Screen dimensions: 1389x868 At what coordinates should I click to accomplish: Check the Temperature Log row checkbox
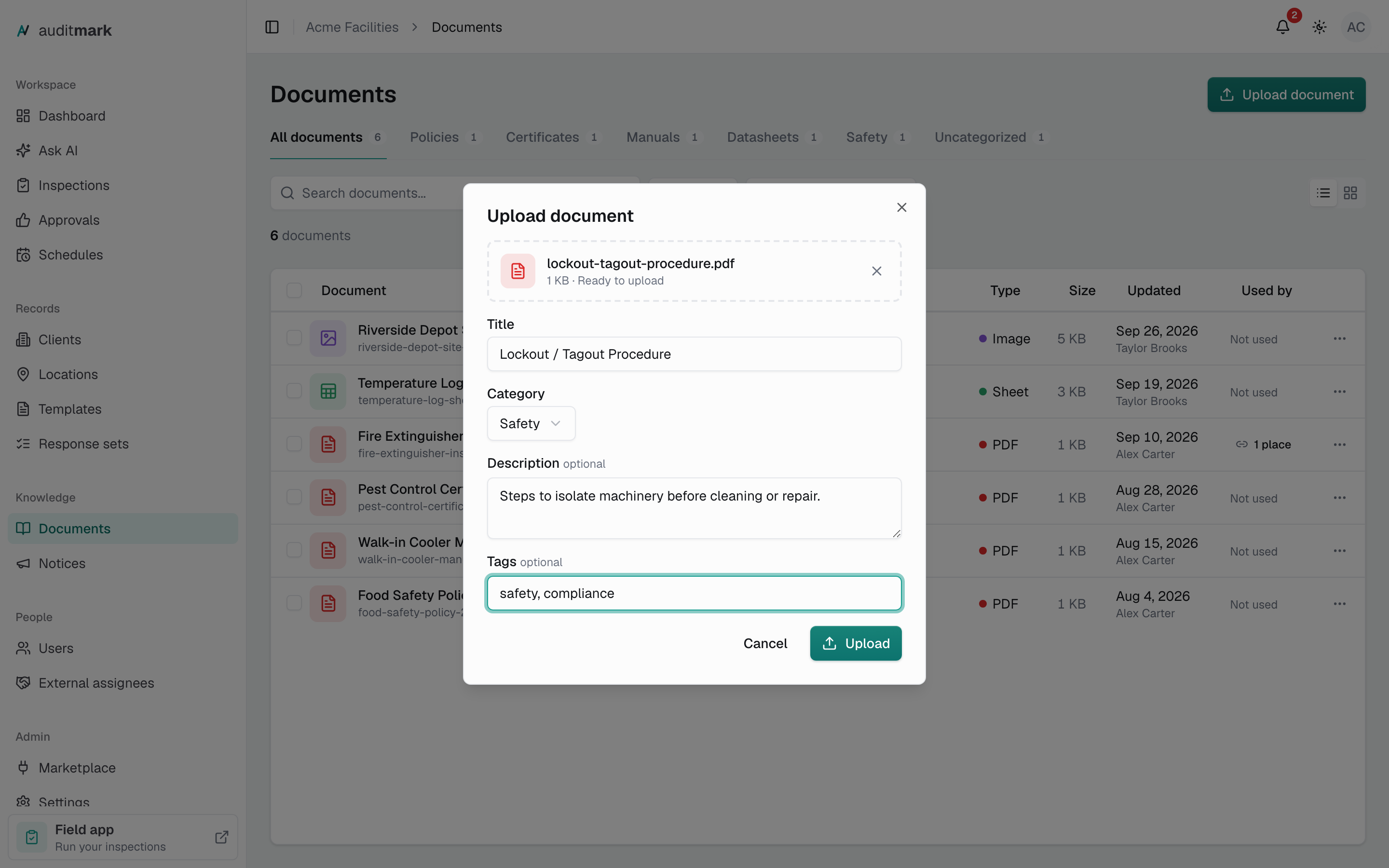click(x=294, y=391)
